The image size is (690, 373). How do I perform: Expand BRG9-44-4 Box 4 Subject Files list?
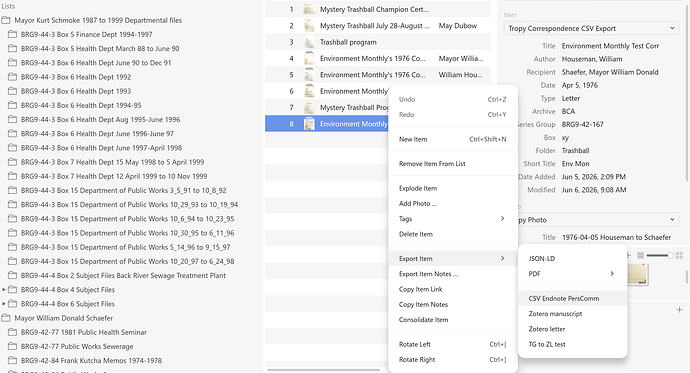pyautogui.click(x=4, y=289)
